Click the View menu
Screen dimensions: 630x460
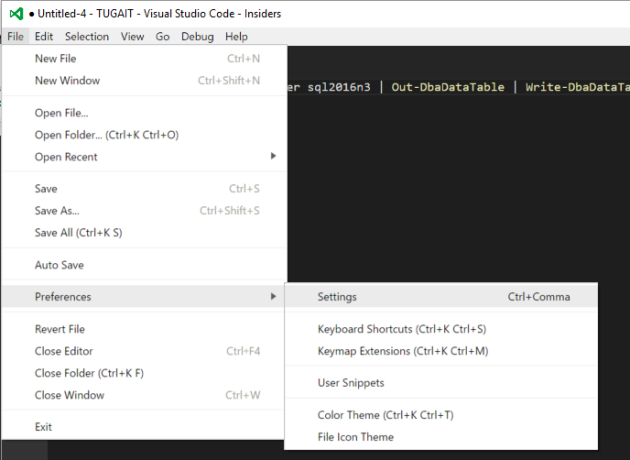[x=132, y=37]
